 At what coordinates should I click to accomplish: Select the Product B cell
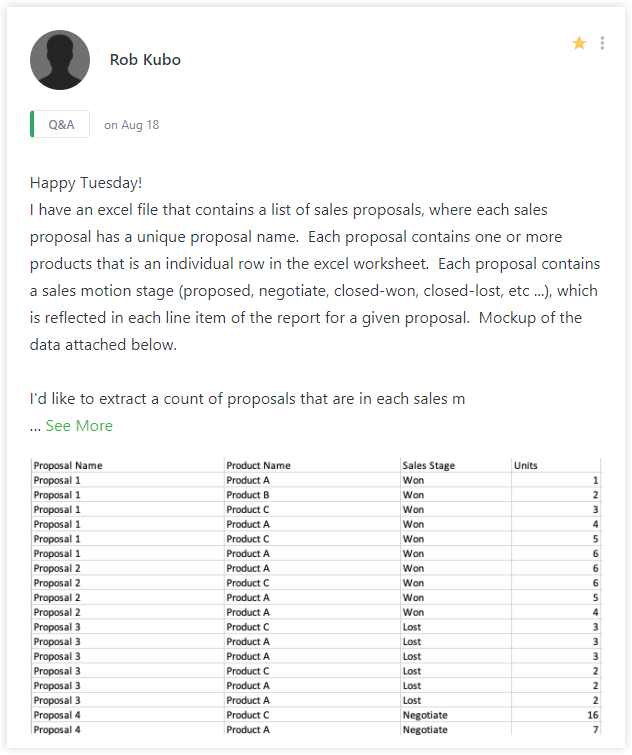248,495
